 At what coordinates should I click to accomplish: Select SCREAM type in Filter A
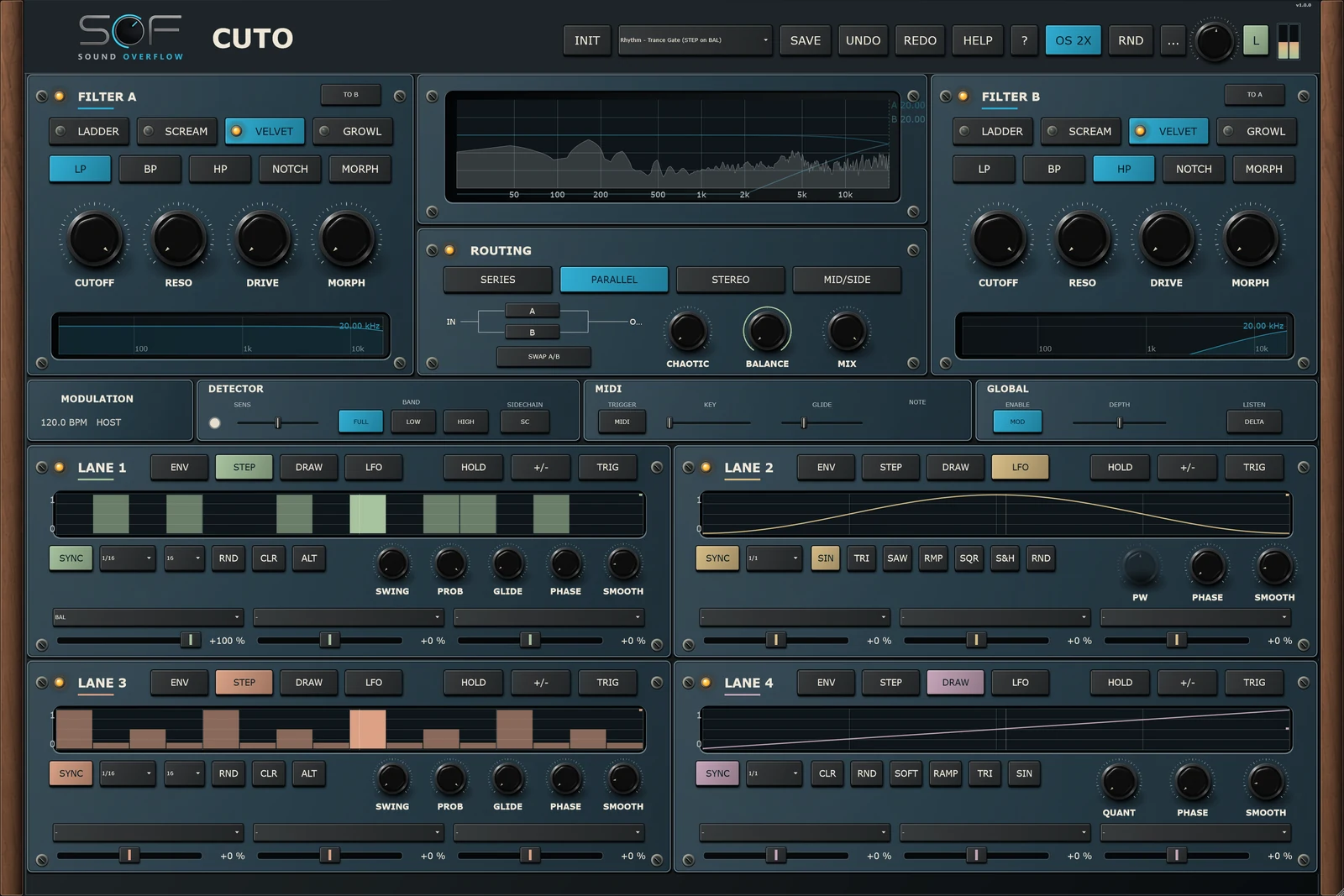point(177,131)
